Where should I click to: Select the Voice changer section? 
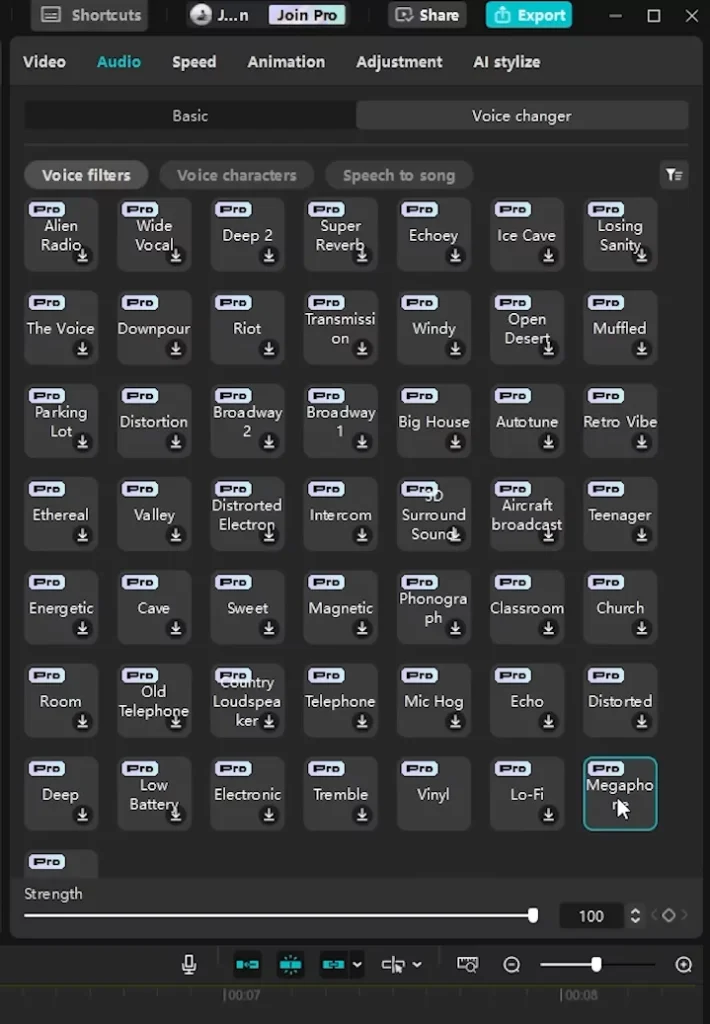coord(522,116)
